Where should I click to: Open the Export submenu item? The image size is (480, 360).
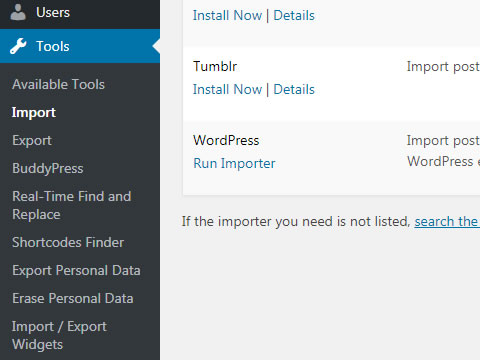pos(32,141)
